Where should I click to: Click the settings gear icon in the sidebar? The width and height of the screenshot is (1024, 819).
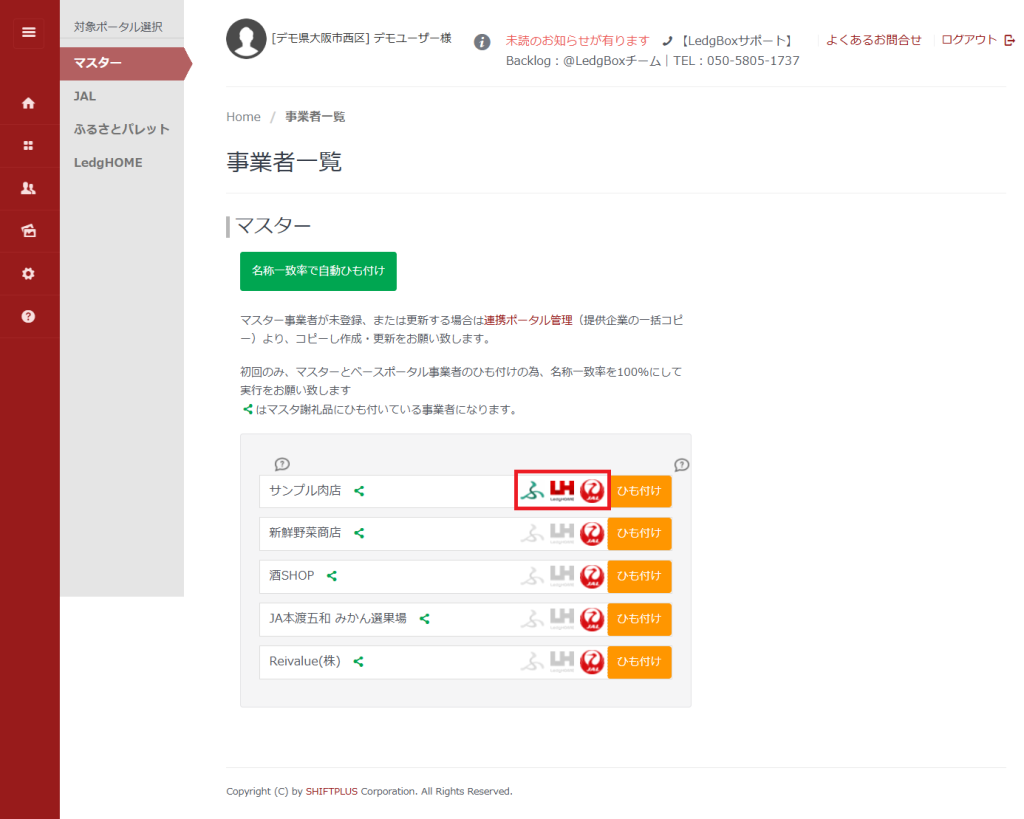28,273
